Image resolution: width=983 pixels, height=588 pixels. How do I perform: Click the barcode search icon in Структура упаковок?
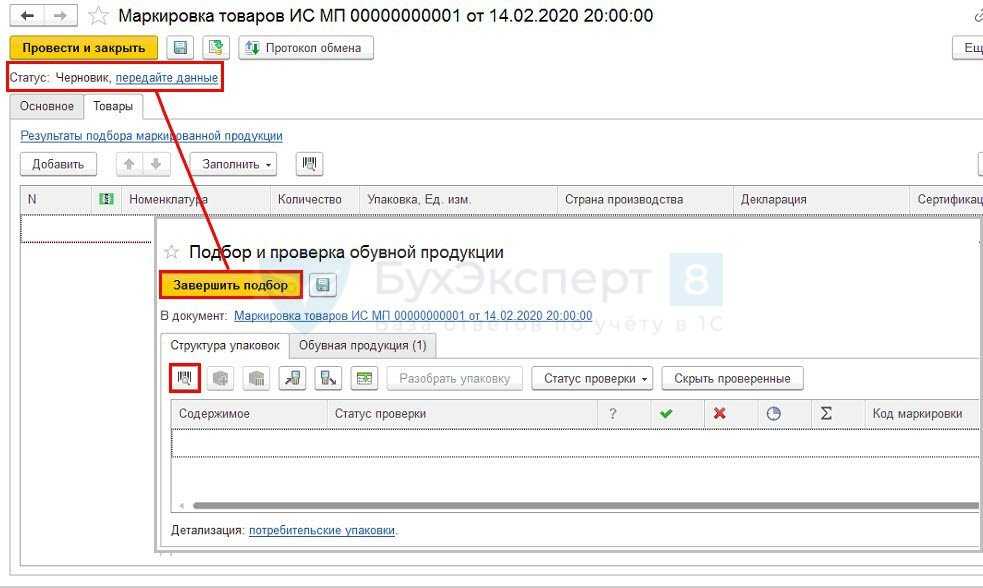[x=185, y=378]
